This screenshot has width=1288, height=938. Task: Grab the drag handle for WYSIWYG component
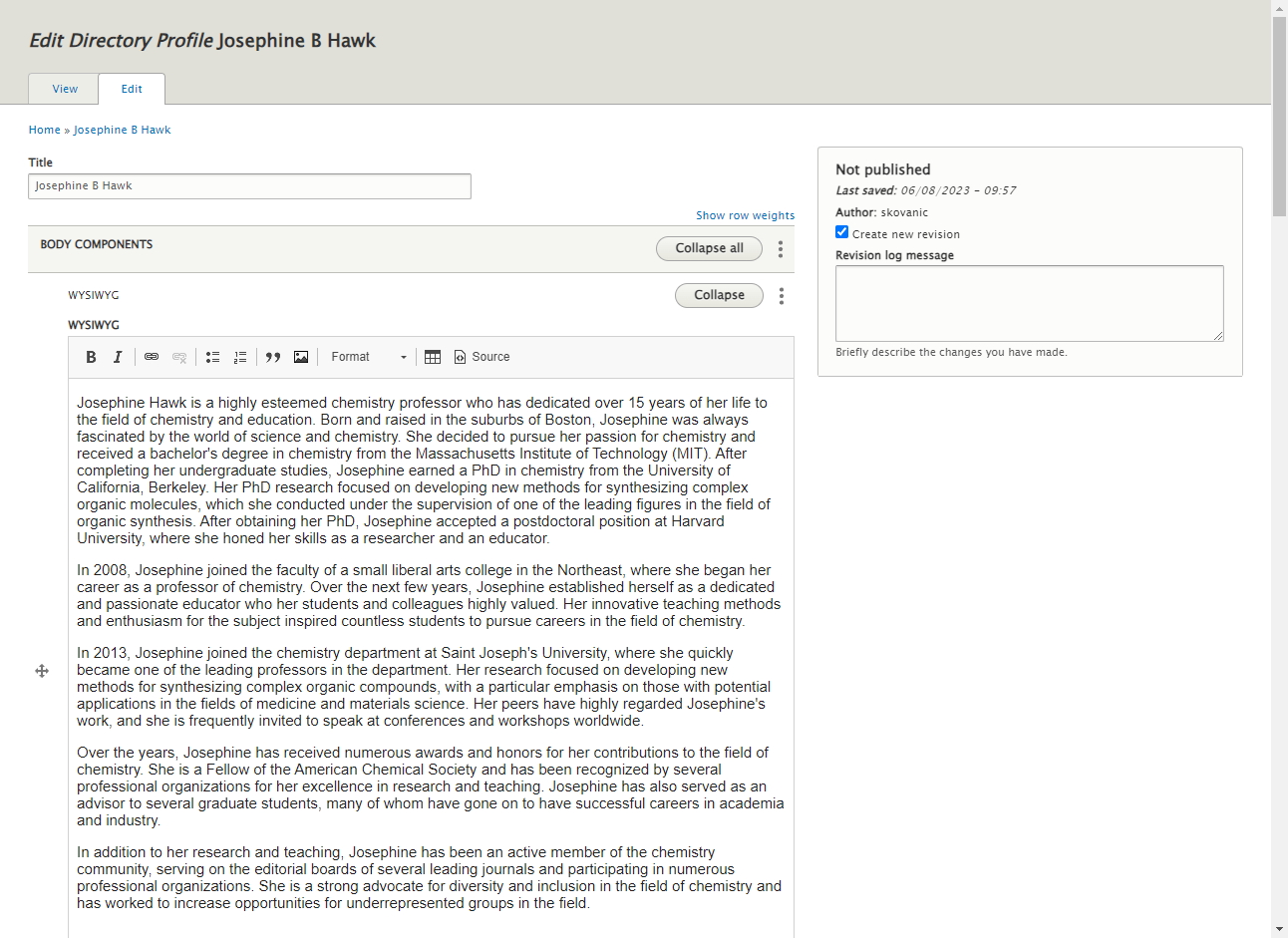click(x=42, y=671)
